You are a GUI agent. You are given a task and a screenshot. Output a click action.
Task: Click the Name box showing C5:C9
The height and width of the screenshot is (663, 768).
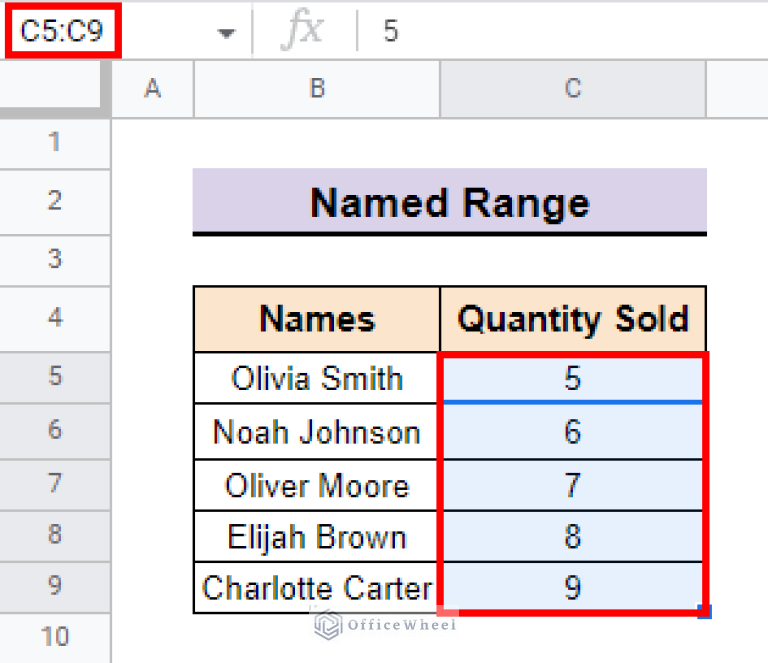click(x=62, y=31)
